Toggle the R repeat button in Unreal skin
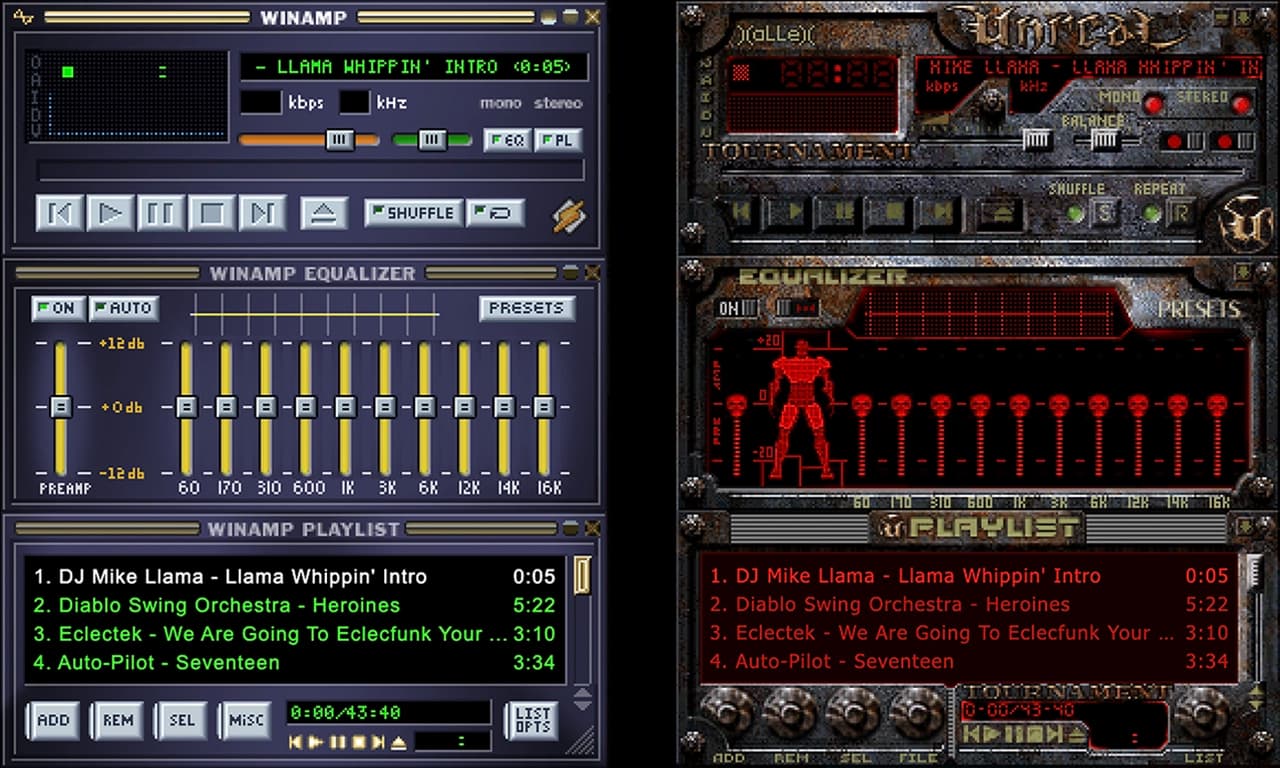This screenshot has width=1280, height=768. 1181,214
